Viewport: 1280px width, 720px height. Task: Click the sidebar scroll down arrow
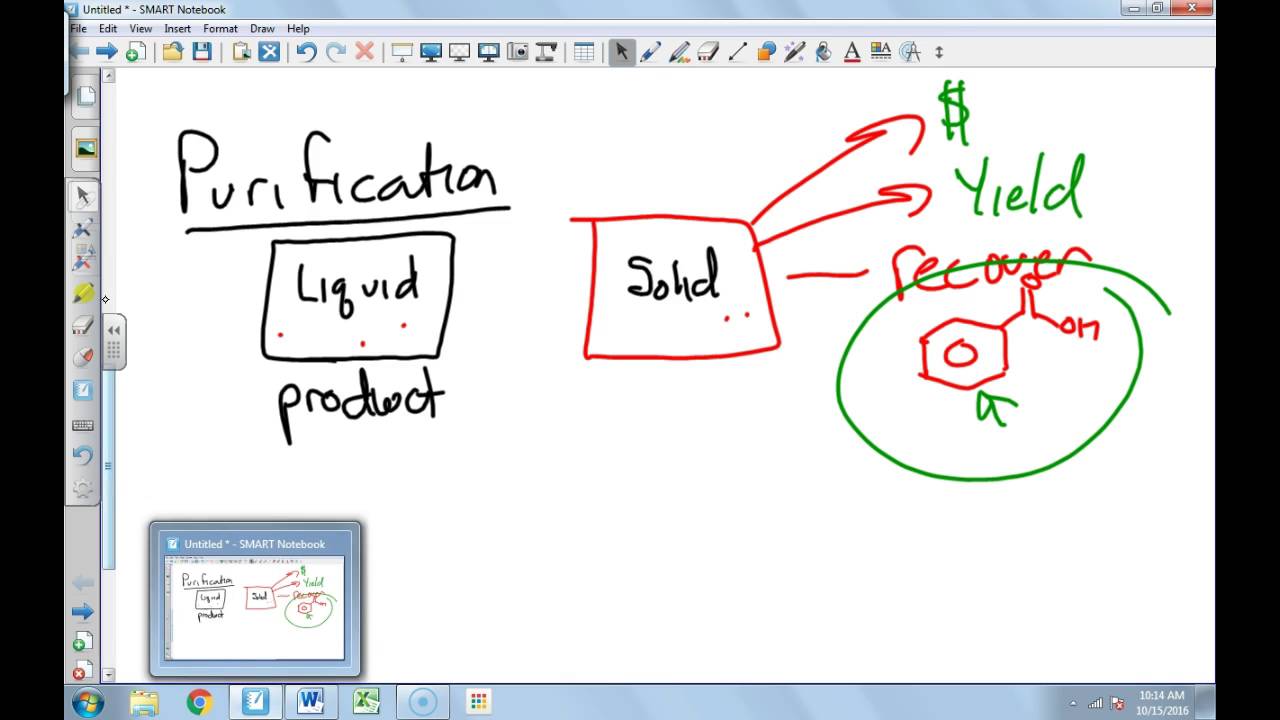109,676
